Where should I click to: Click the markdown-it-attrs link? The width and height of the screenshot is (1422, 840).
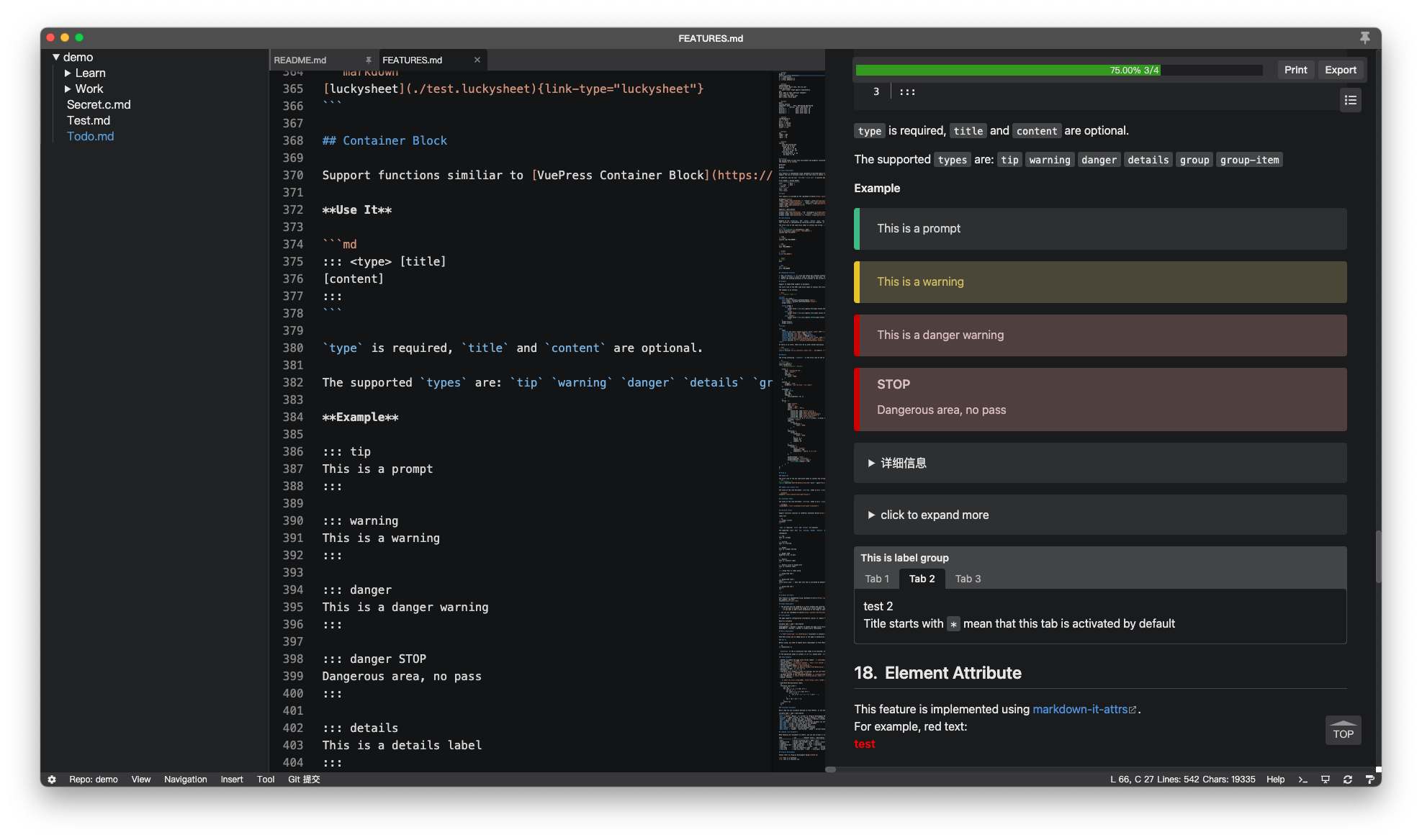[x=1079, y=709]
